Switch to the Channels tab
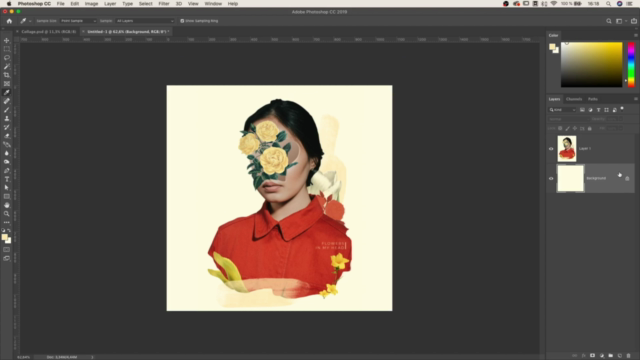 tap(573, 99)
